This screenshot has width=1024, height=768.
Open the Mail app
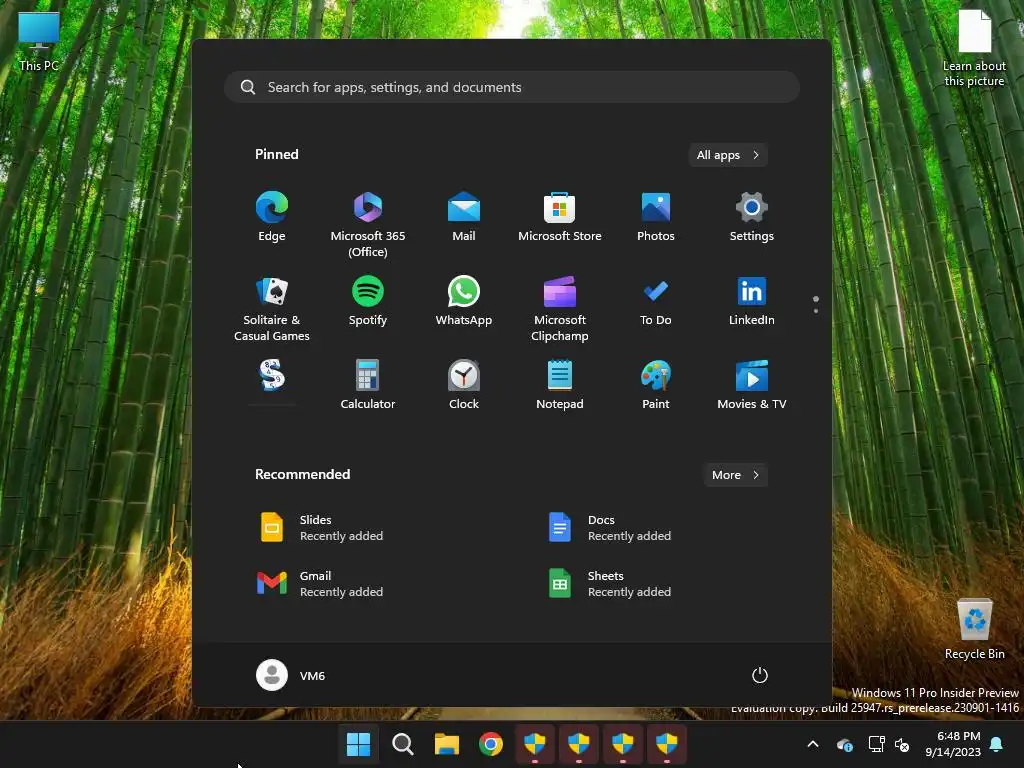(x=464, y=217)
